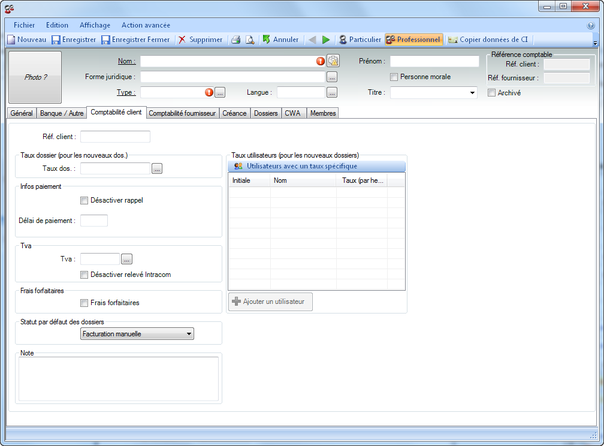Click the Photo placeholder thumbnail

(37, 76)
